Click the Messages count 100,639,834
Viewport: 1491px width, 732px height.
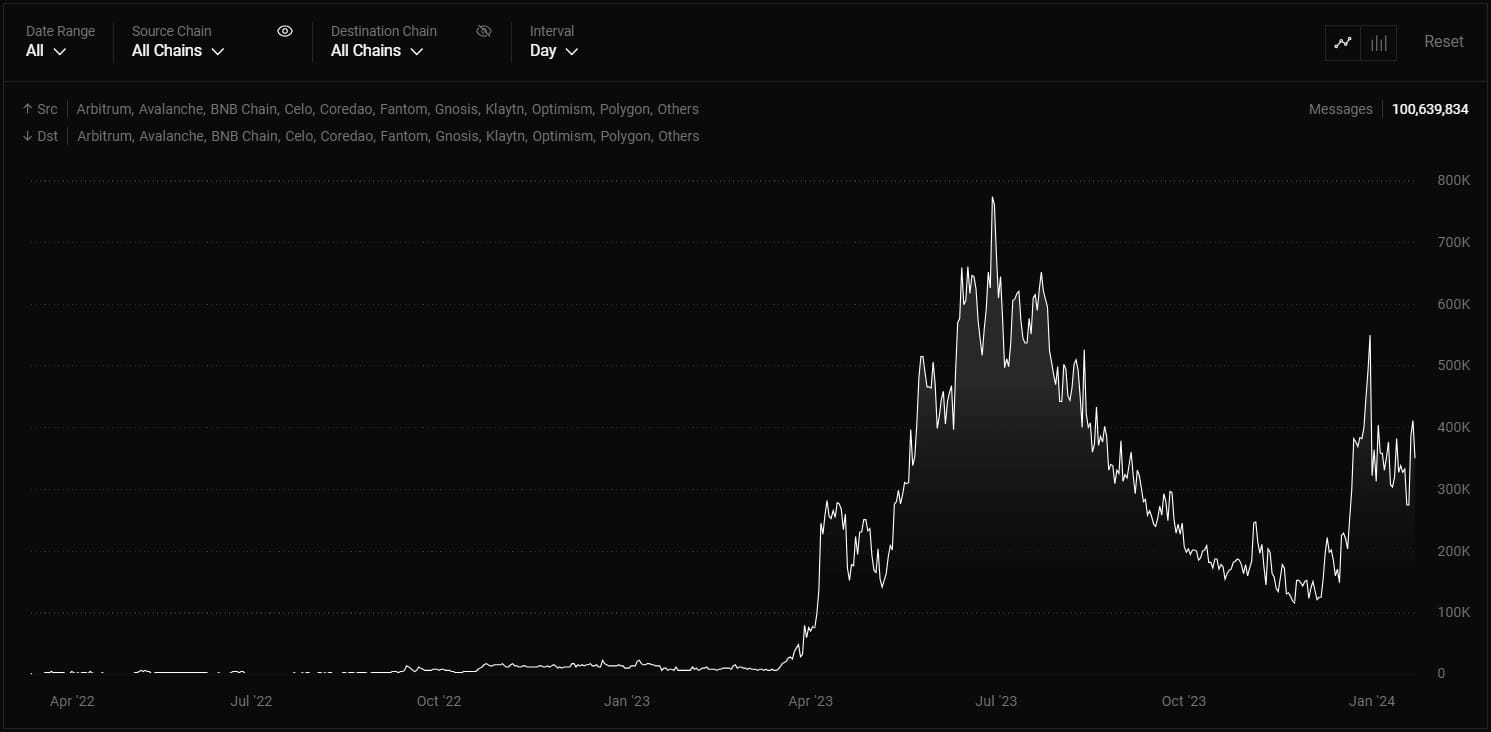(1430, 109)
